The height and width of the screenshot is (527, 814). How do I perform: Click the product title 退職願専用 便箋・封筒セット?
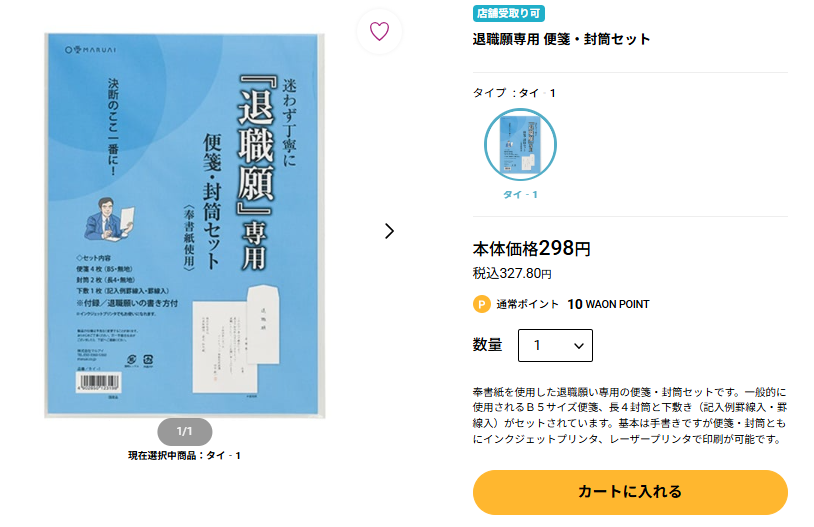[561, 39]
